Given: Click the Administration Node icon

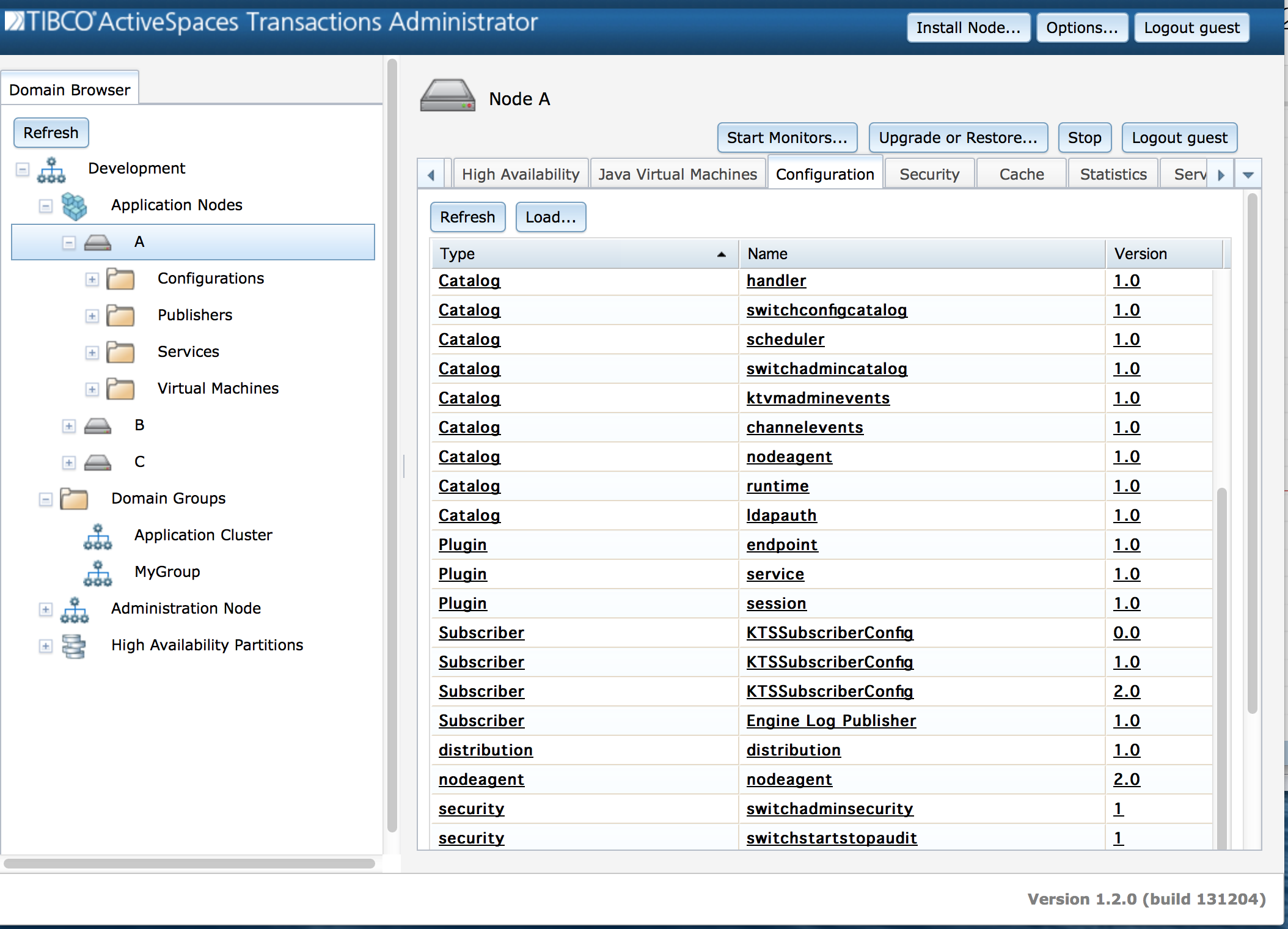Looking at the screenshot, I should (74, 609).
